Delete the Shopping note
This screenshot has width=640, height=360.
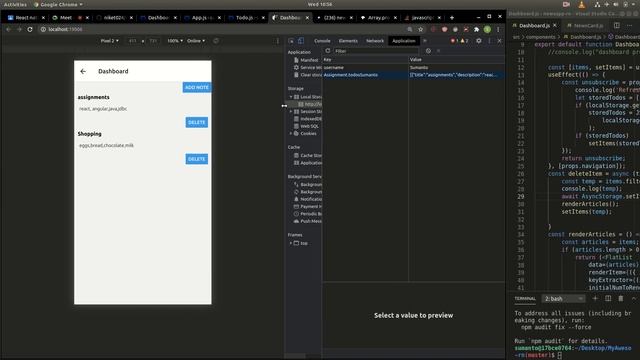pyautogui.click(x=197, y=159)
